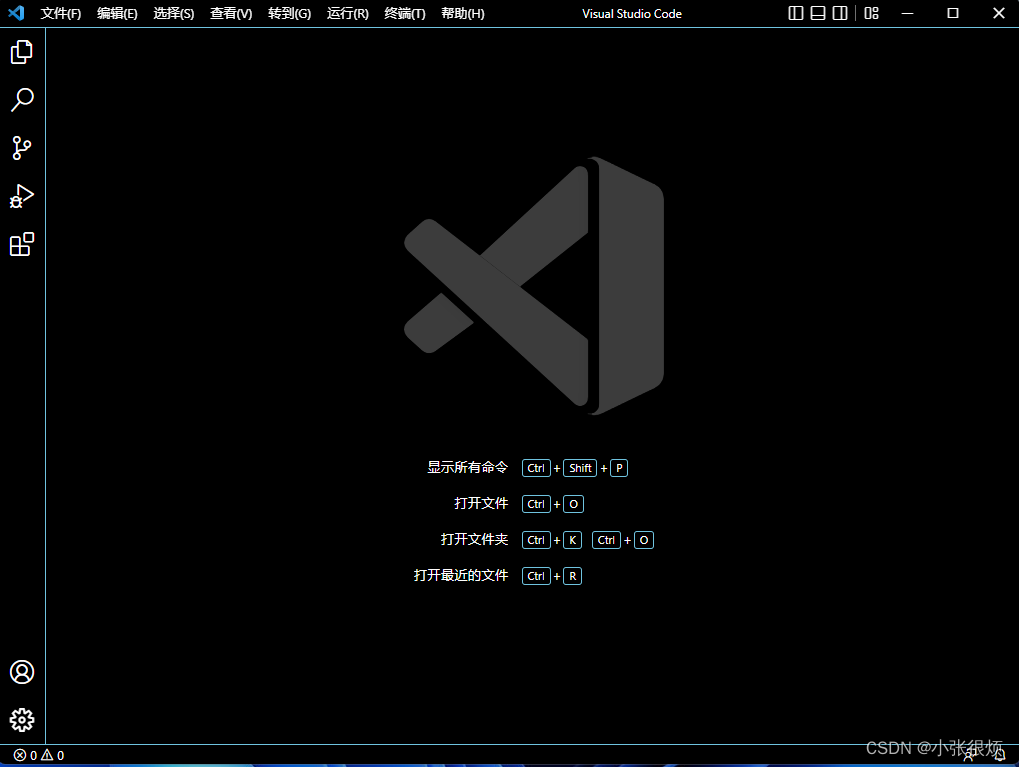Open the 文件(F) menu
The width and height of the screenshot is (1019, 767).
click(x=60, y=14)
